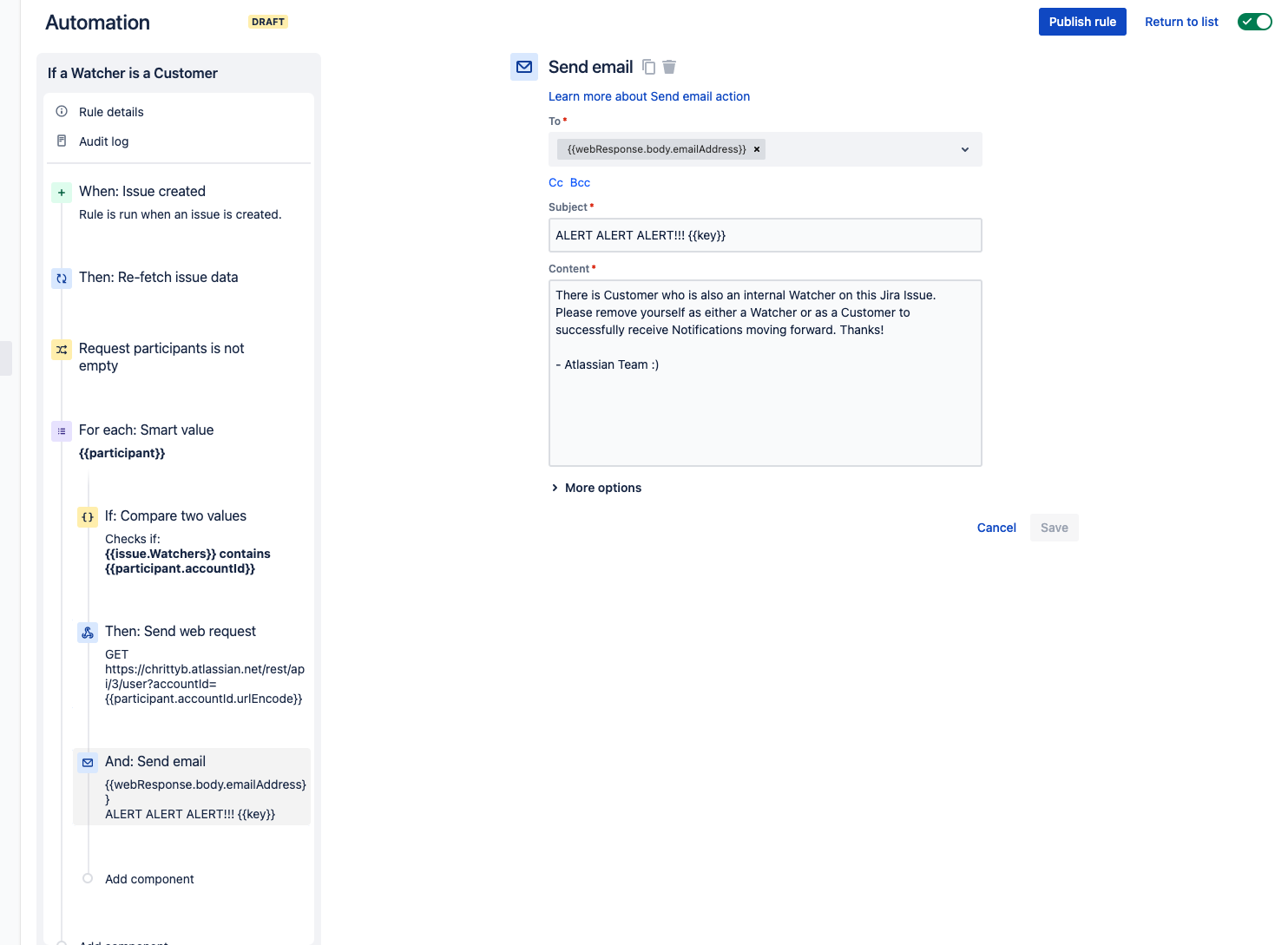Image resolution: width=1288 pixels, height=945 pixels.
Task: Open the Audit log
Action: (103, 141)
